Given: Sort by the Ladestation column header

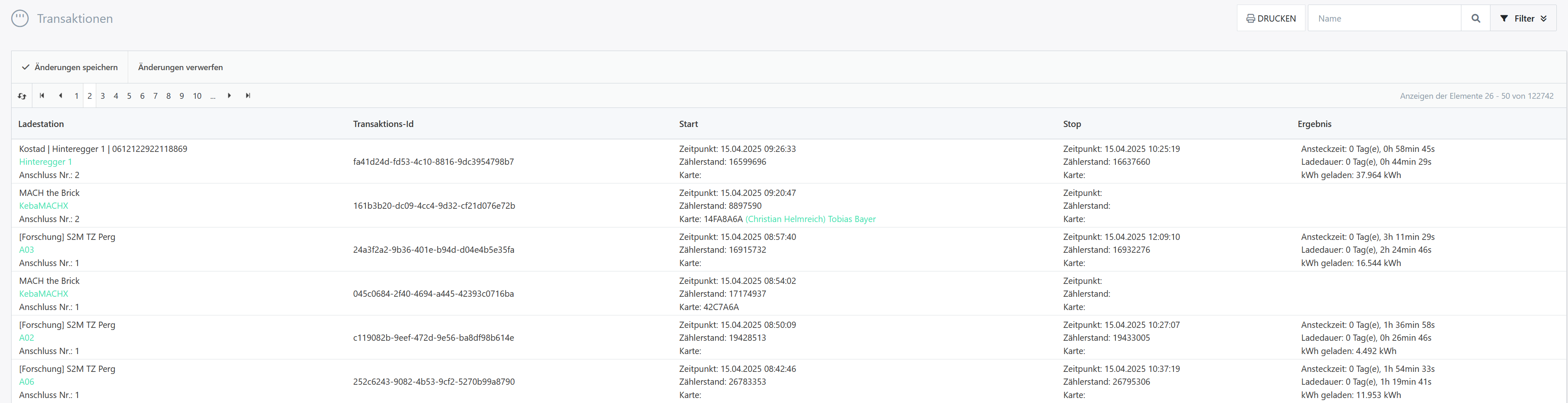Looking at the screenshot, I should coord(41,124).
